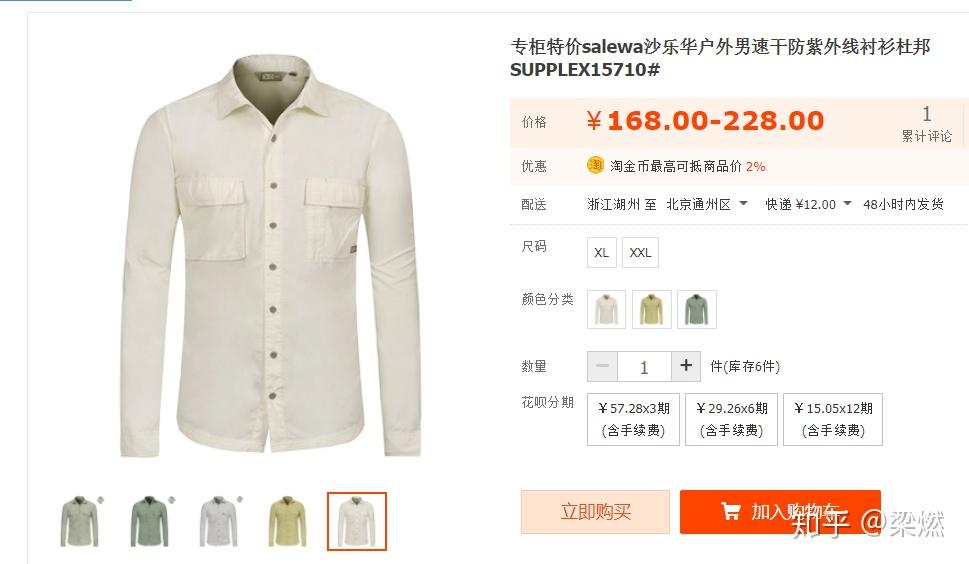Select the cream white shirt color swatch

(x=606, y=309)
